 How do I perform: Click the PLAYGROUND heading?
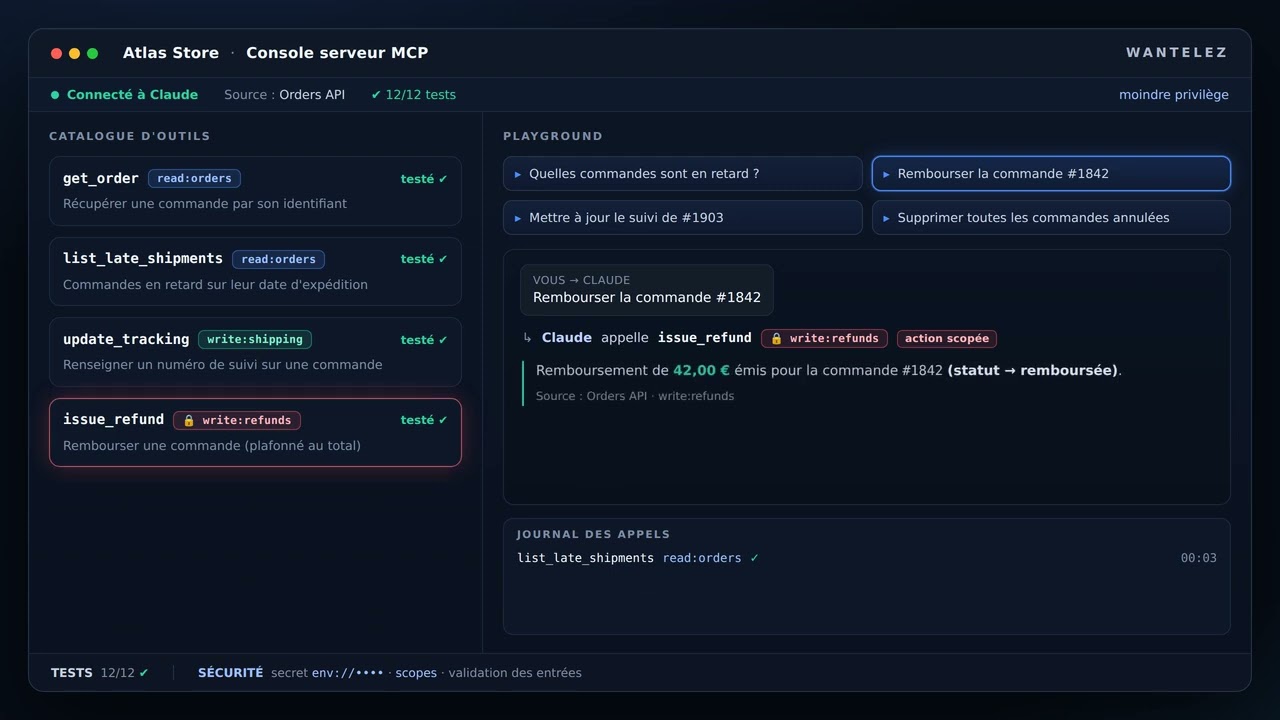pos(553,136)
